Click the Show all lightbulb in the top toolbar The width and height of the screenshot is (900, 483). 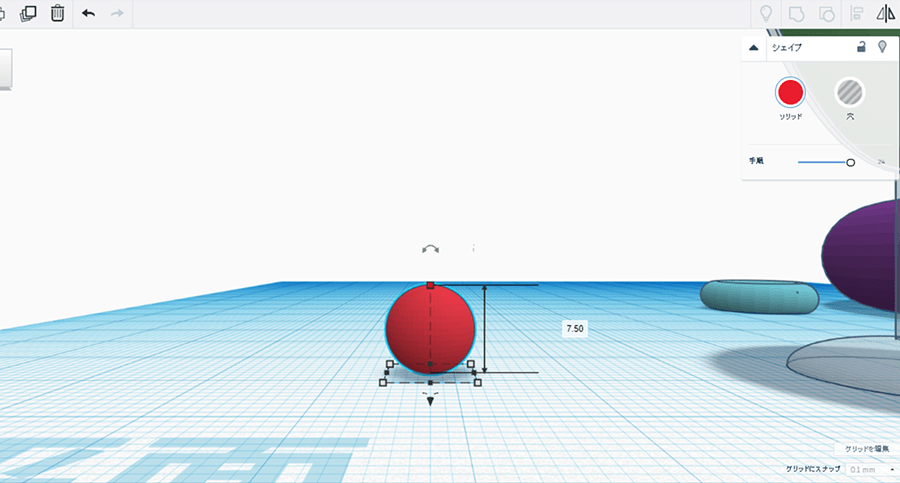coord(766,13)
